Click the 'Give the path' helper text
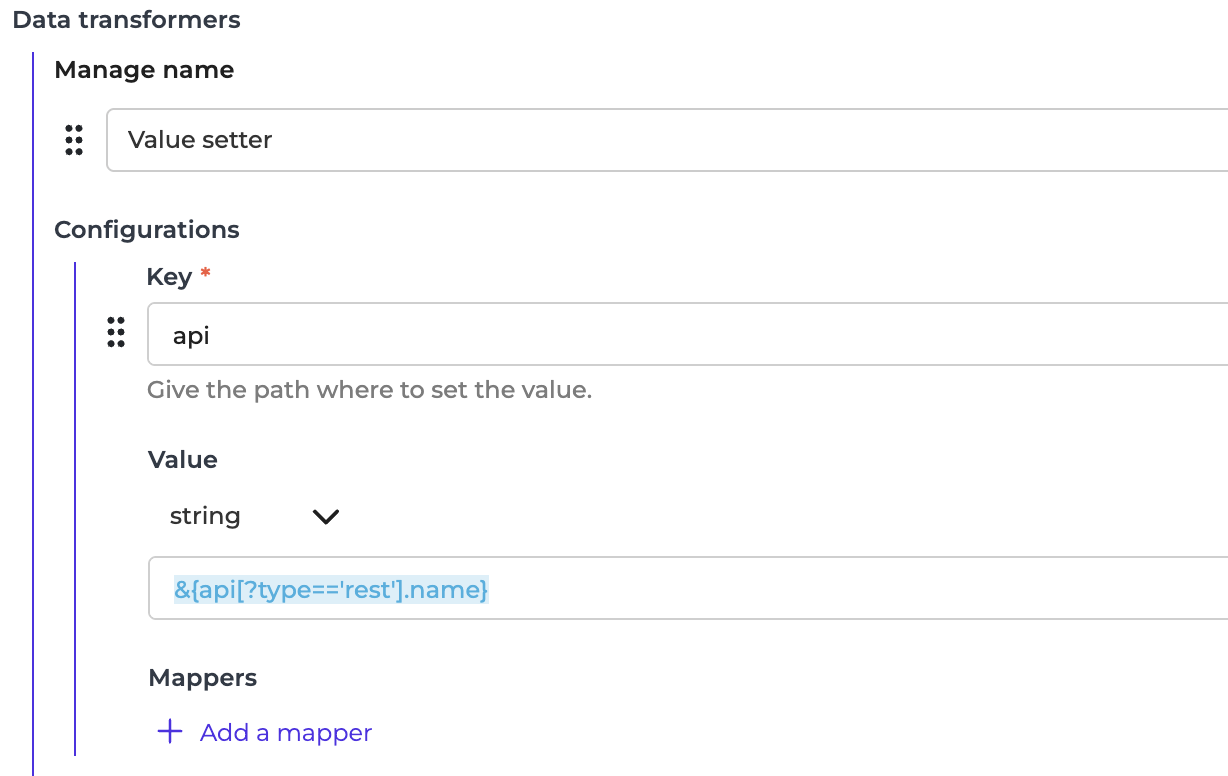Screen dimensions: 1228x776 369,389
